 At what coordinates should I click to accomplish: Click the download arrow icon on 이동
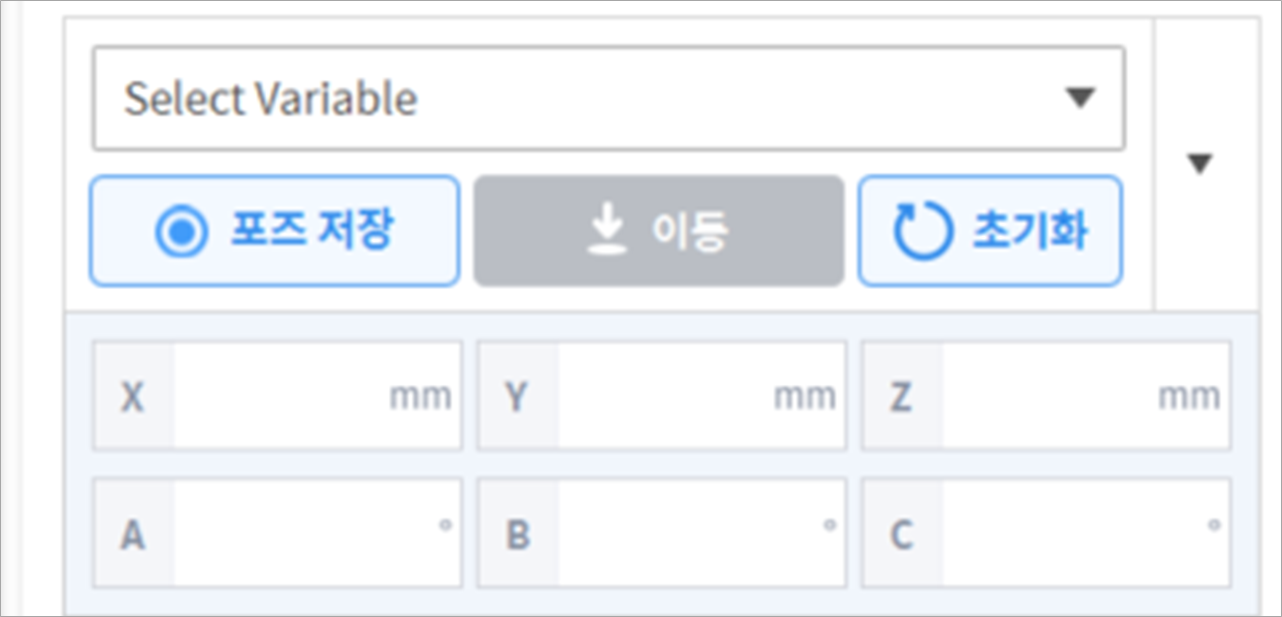coord(604,232)
